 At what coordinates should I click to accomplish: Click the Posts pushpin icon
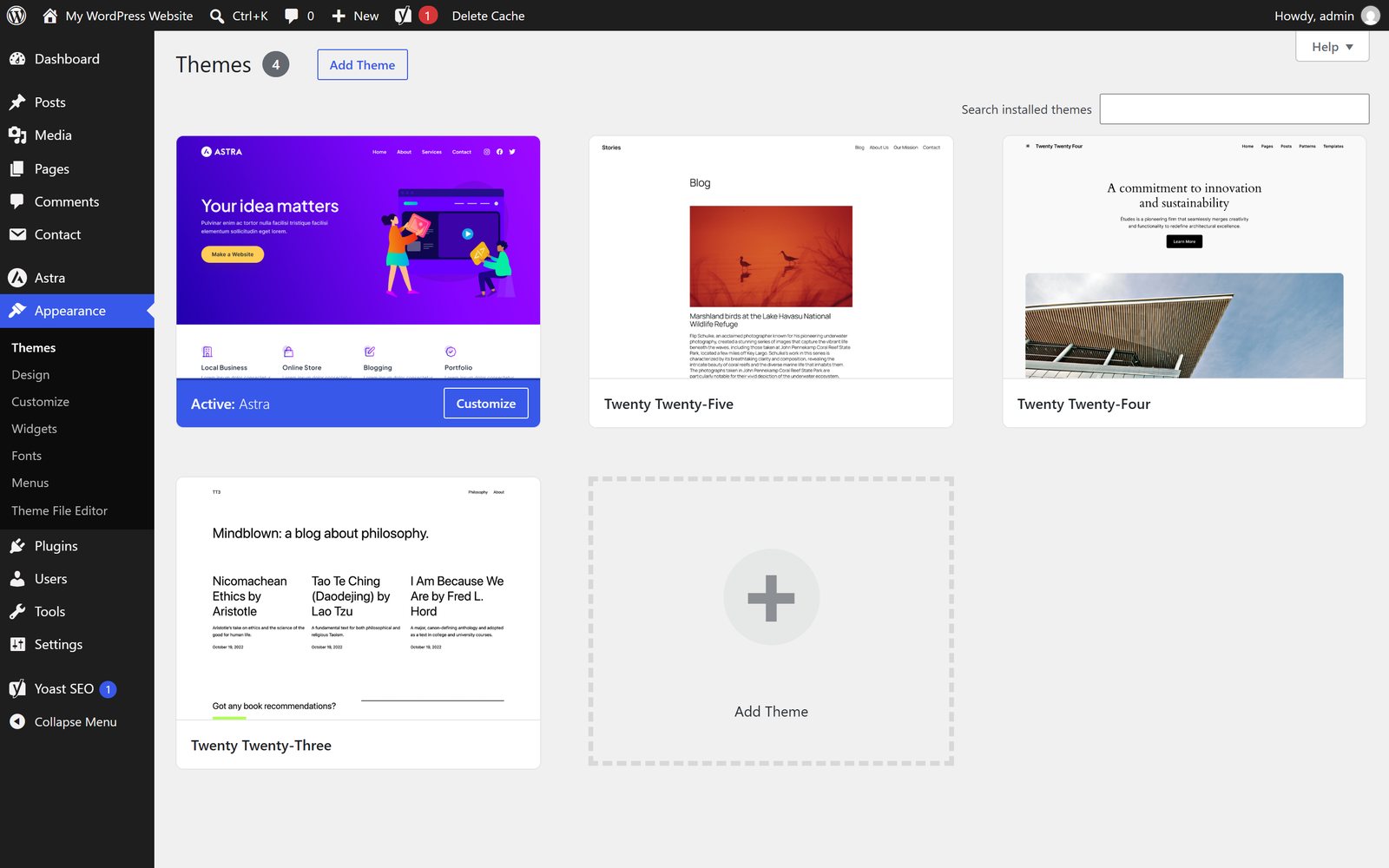(x=17, y=102)
